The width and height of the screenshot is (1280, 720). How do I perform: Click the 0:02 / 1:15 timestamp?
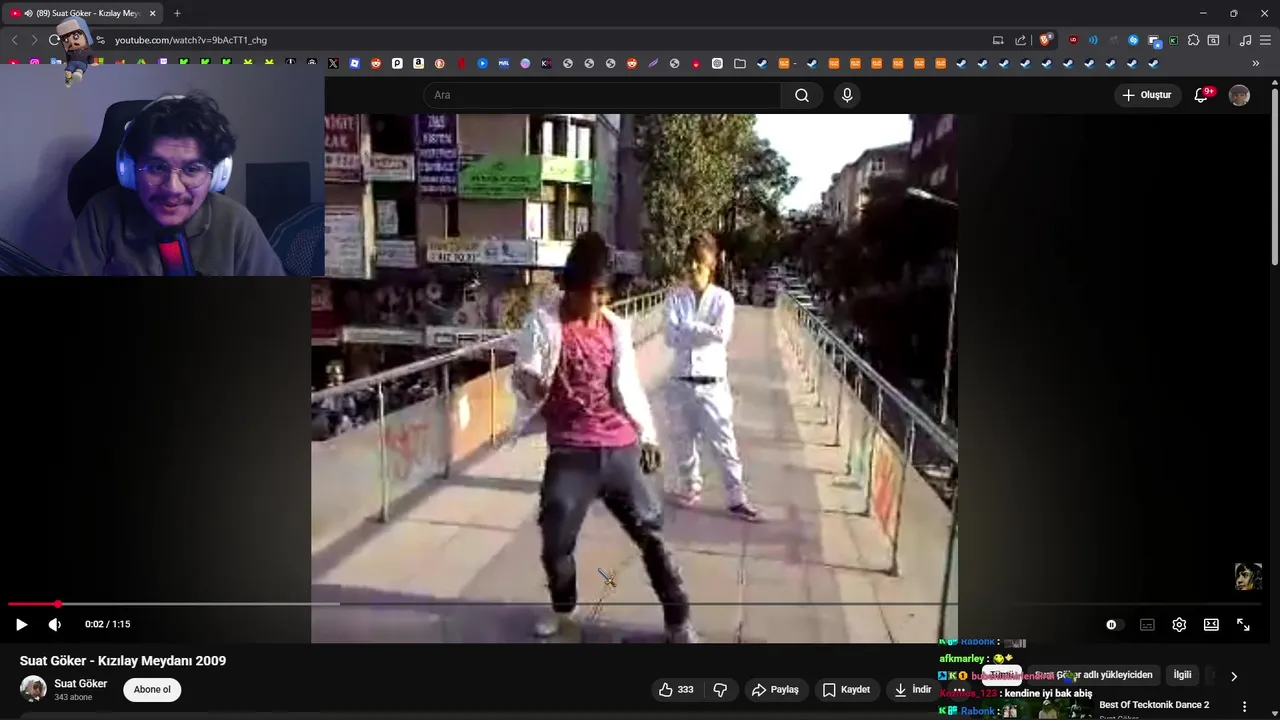[108, 624]
